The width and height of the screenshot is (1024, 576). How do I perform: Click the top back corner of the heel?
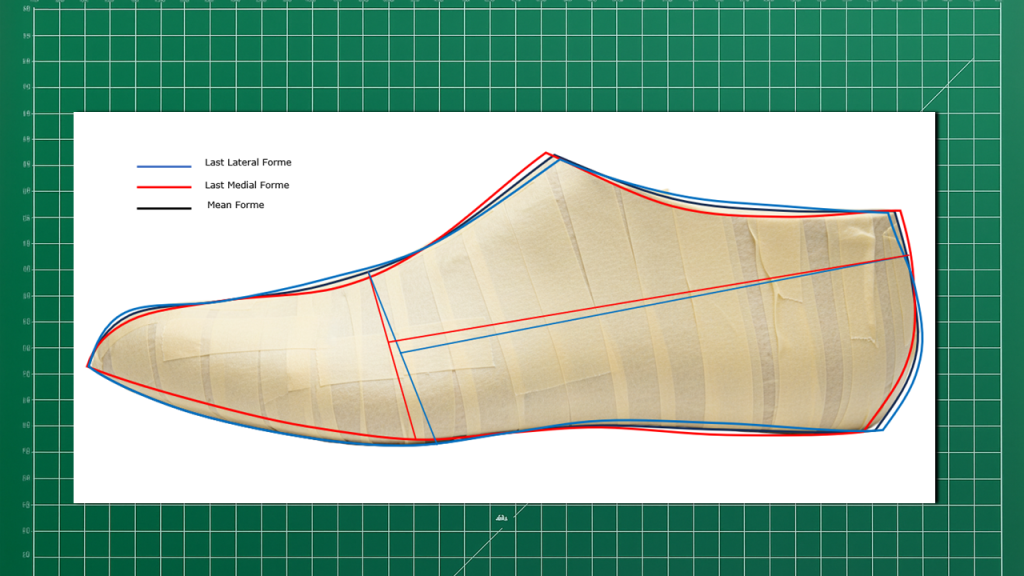(x=896, y=211)
